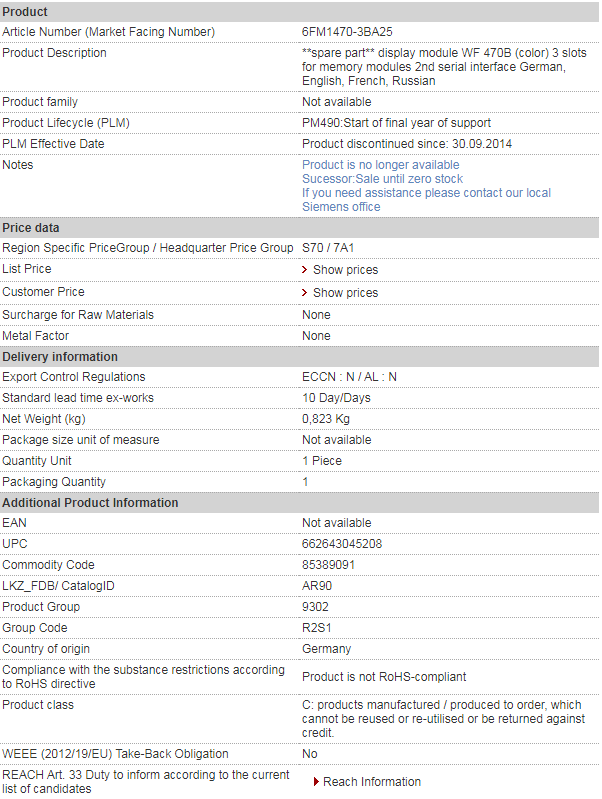Show prices for the List Price row
The image size is (602, 799).
(345, 270)
